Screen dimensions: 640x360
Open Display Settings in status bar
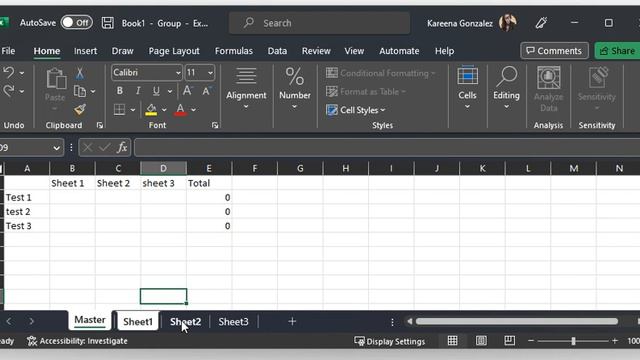pos(390,341)
